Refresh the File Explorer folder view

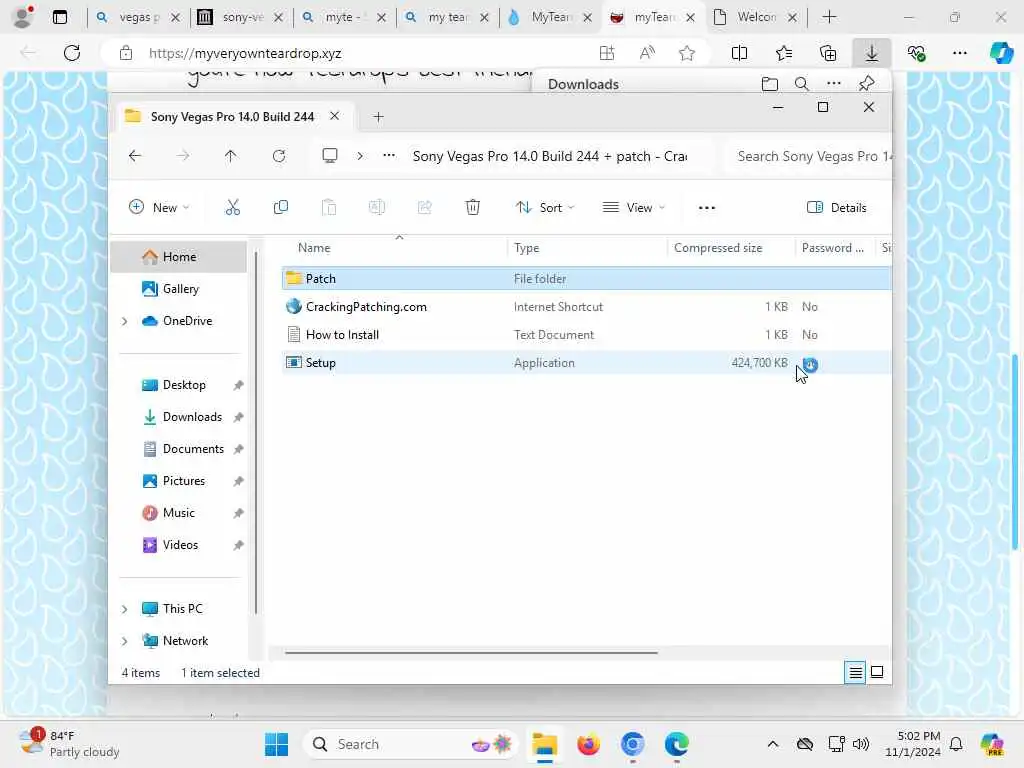279,156
